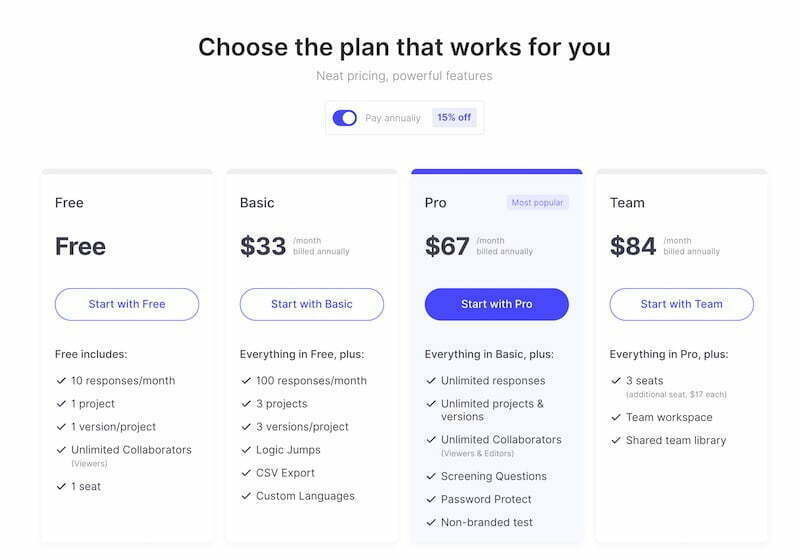Click Start with Team button
800x560 pixels.
pyautogui.click(x=682, y=304)
